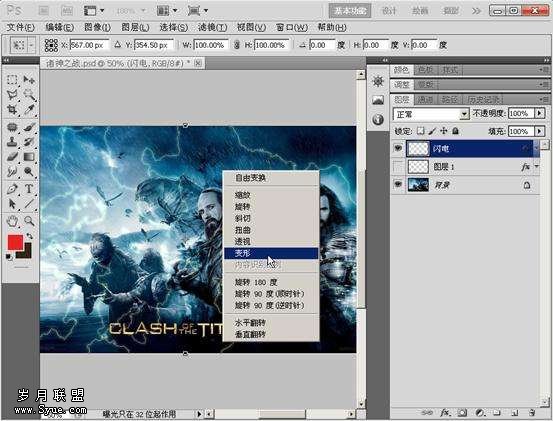Screen dimensions: 553x421
Task: Hide the 闪电 layer via eye icon
Action: 398,148
